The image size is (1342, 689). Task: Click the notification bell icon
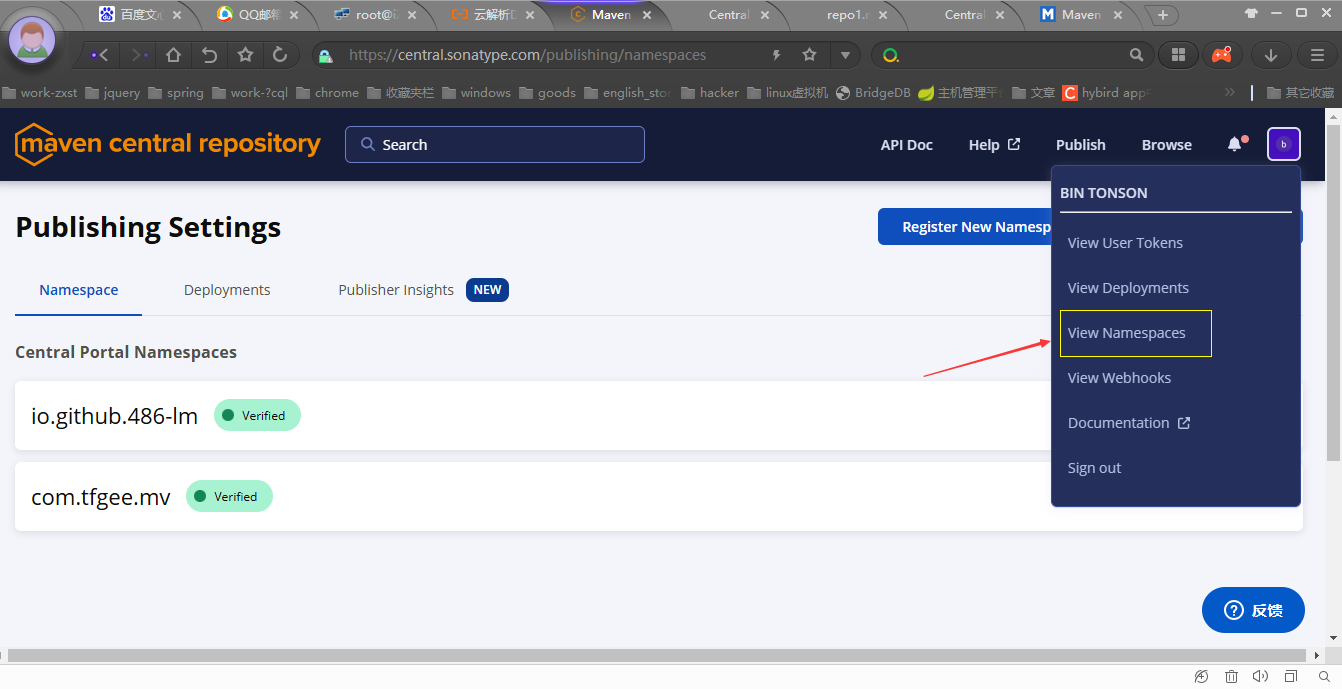click(x=1236, y=144)
